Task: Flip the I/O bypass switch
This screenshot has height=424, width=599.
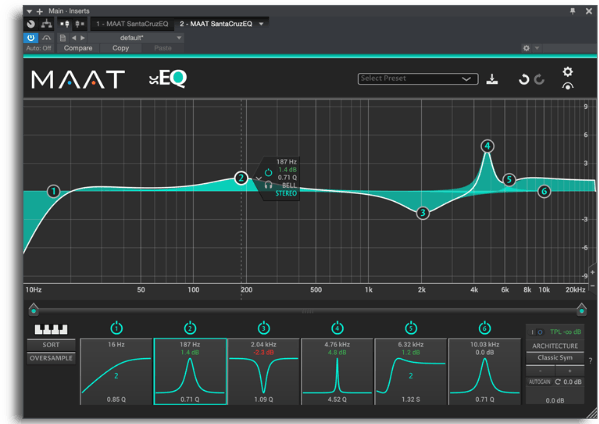Action: [536, 332]
